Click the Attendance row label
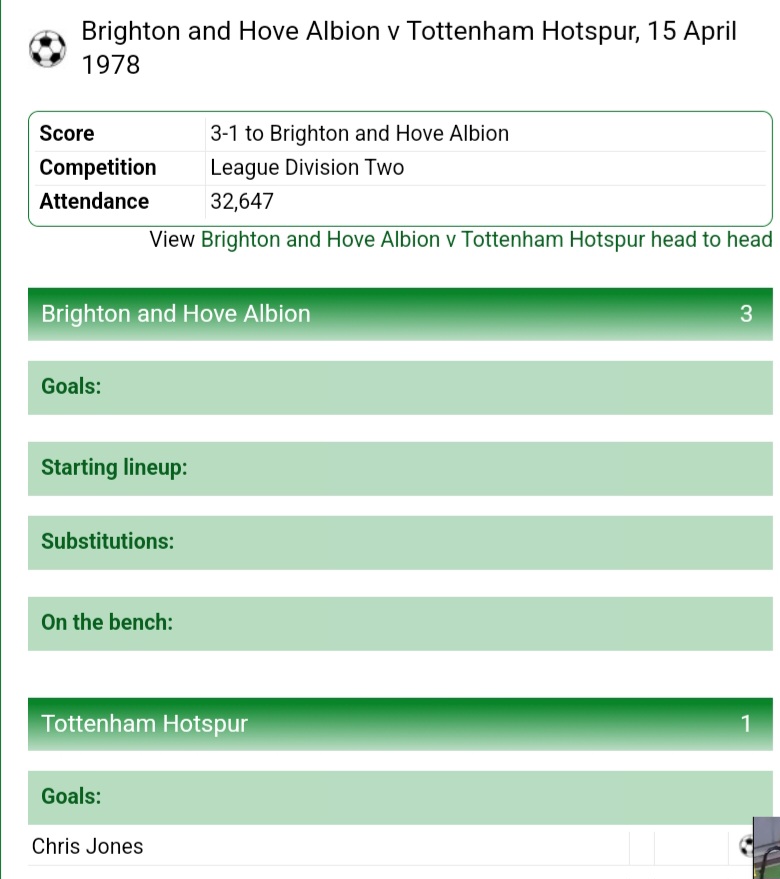780x879 pixels. [x=94, y=202]
